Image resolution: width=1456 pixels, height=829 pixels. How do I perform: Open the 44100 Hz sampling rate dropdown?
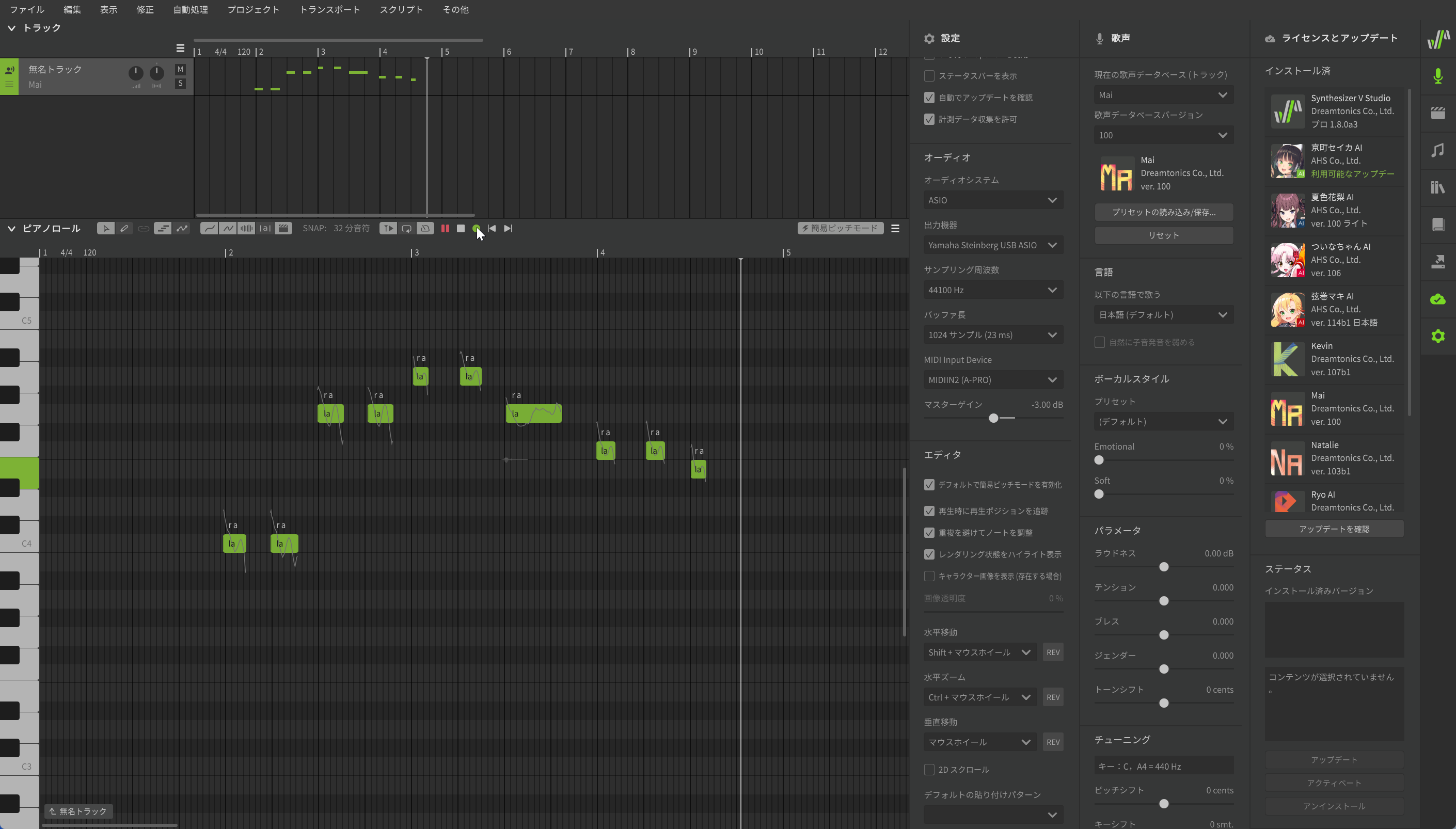click(993, 290)
